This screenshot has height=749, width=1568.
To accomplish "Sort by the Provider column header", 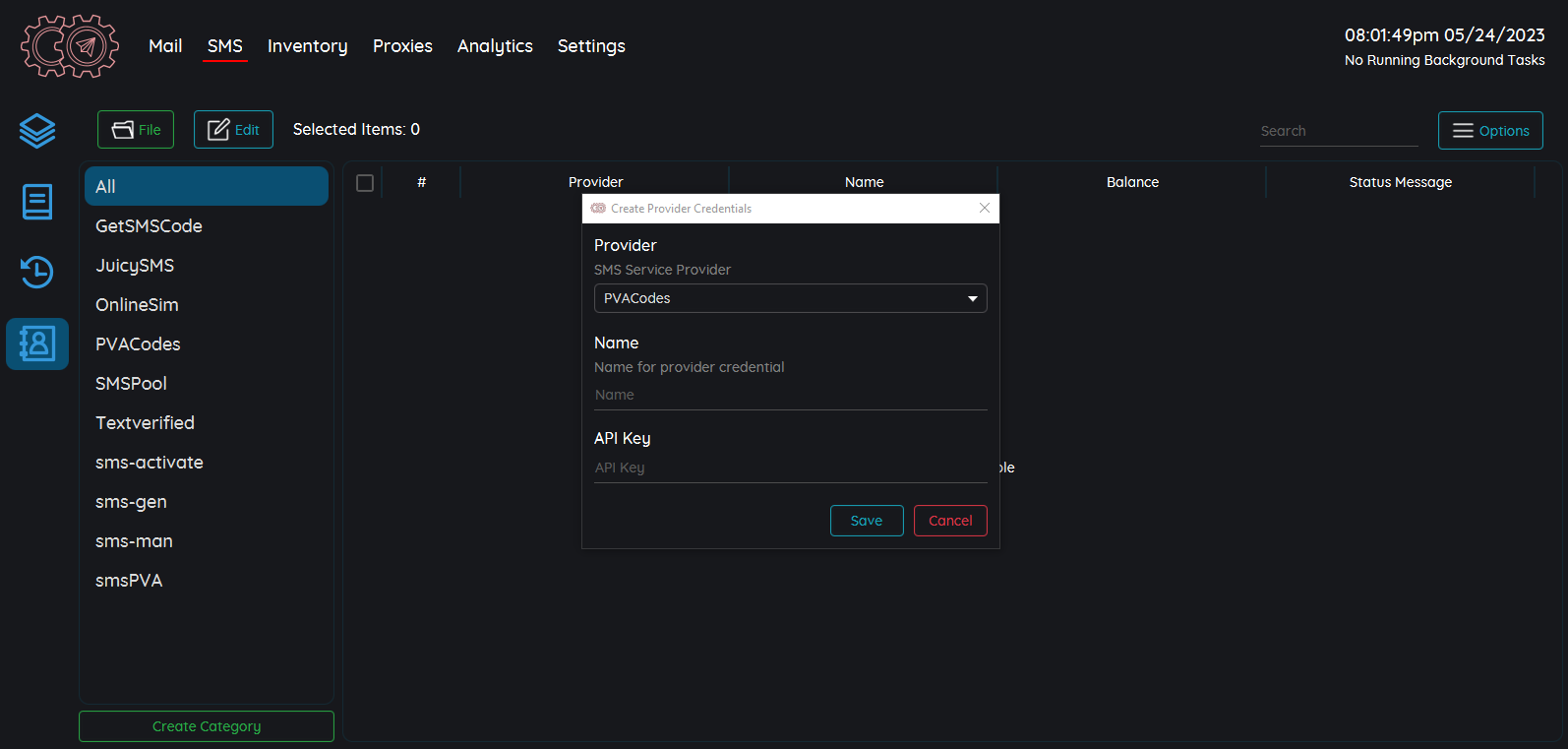I will click(595, 182).
